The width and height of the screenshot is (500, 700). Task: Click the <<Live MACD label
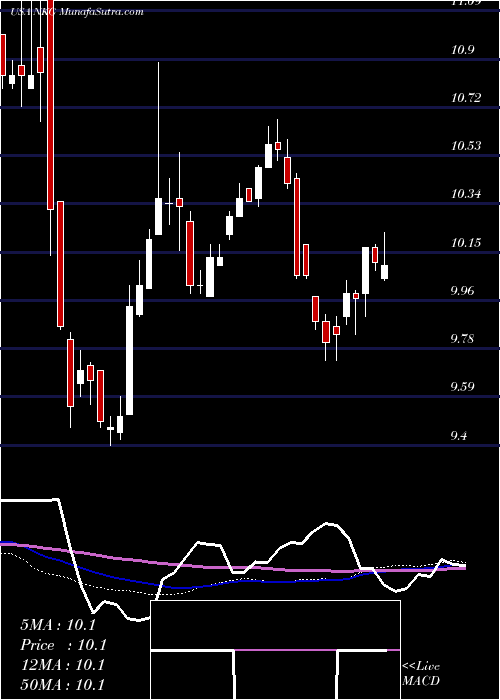point(421,674)
